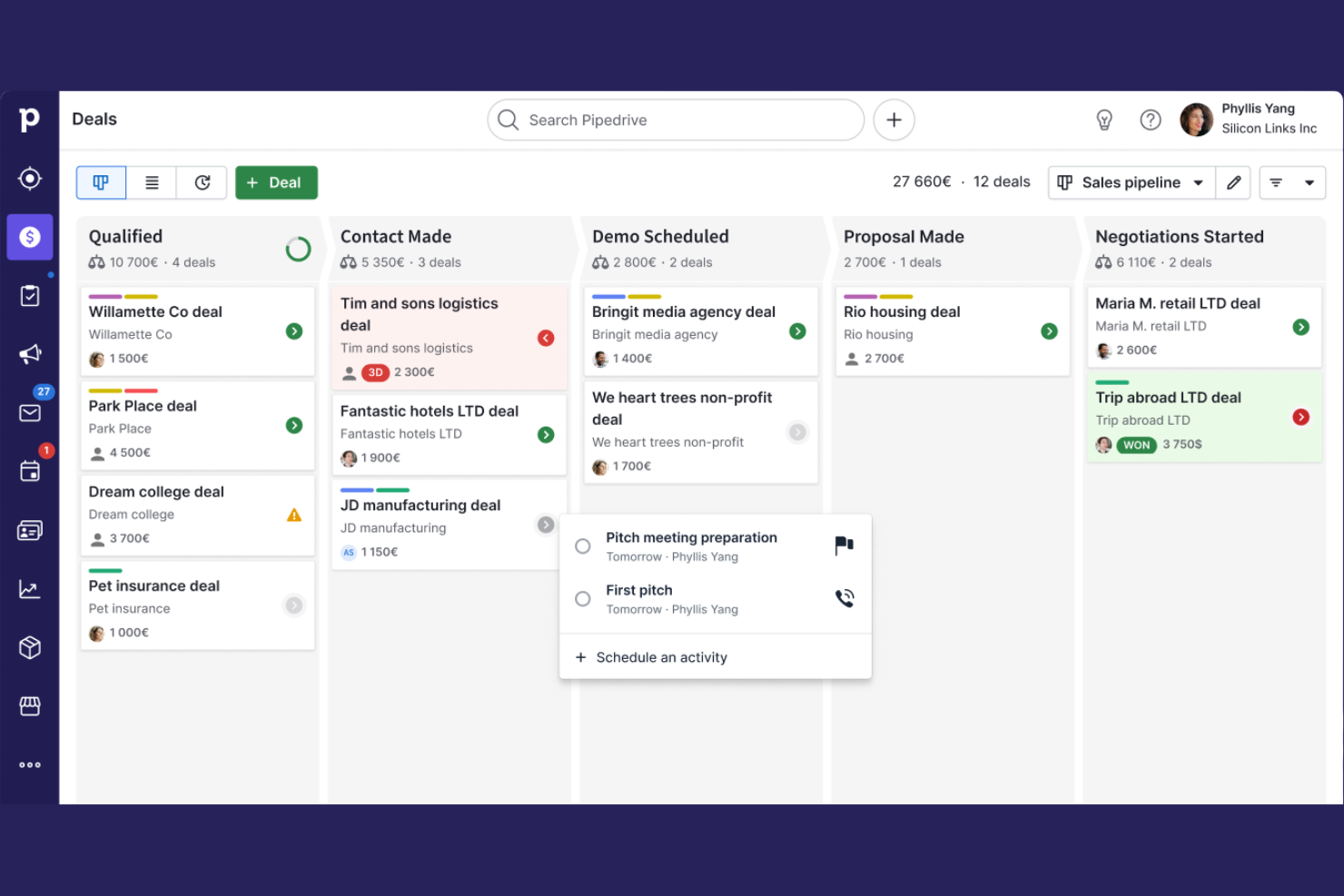Open the Activities calendar with notification badge

(x=30, y=471)
